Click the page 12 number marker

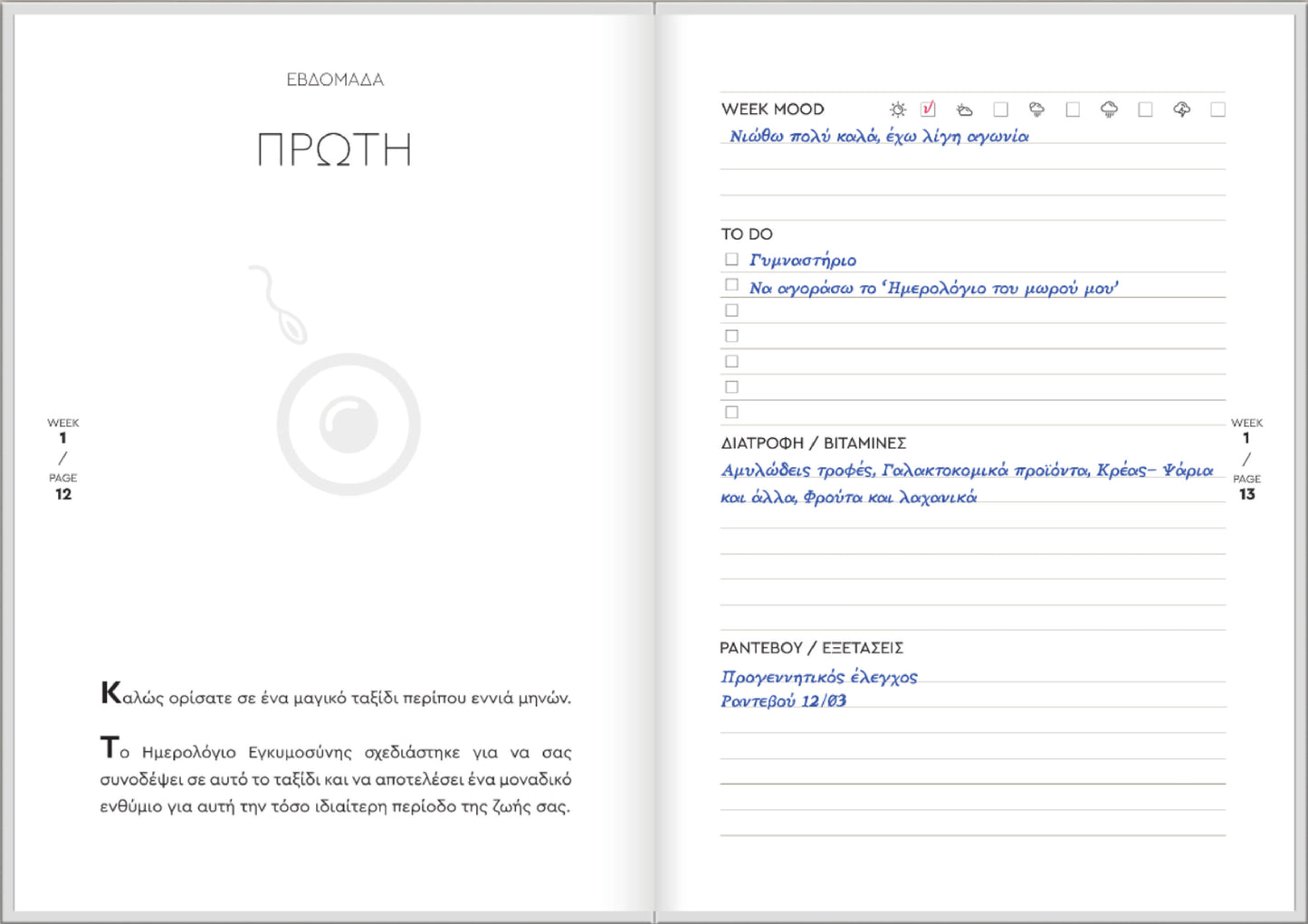coord(63,494)
